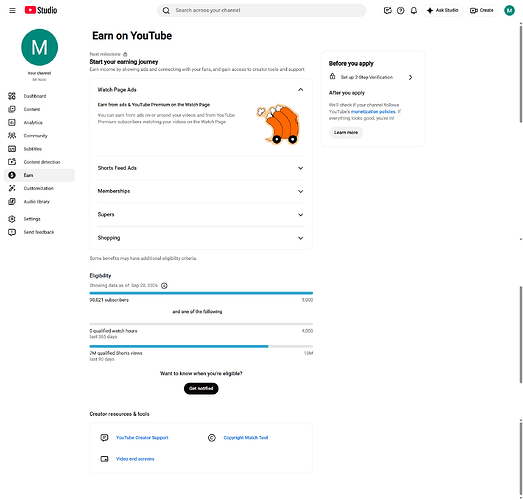523x500 pixels.
Task: Click the eligibility data info icon
Action: (164, 286)
